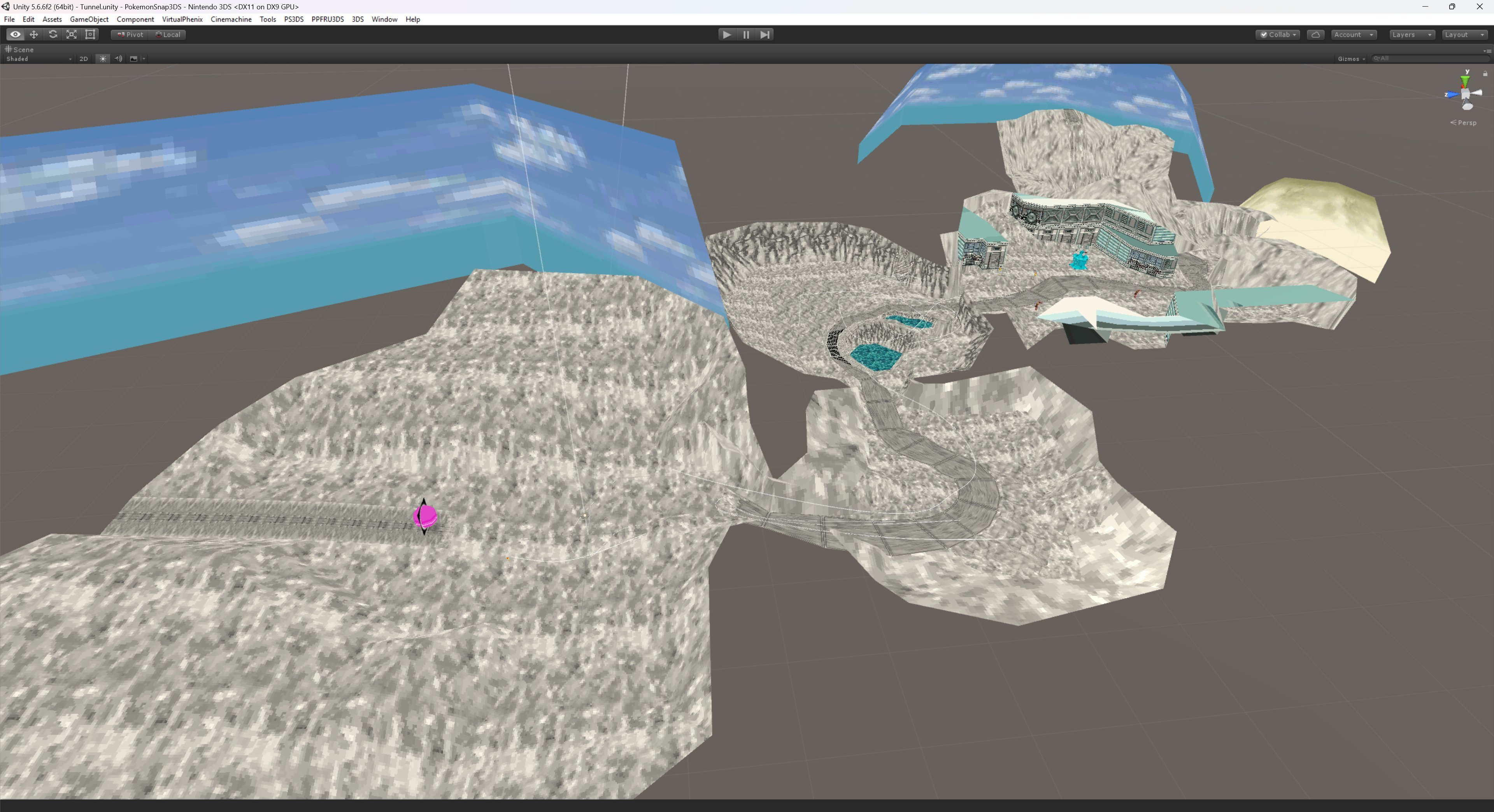
Task: Step forward one frame
Action: tap(765, 35)
